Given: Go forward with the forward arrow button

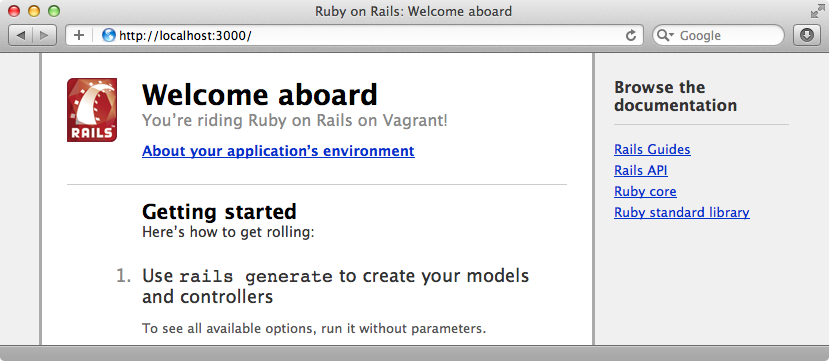Looking at the screenshot, I should (44, 35).
